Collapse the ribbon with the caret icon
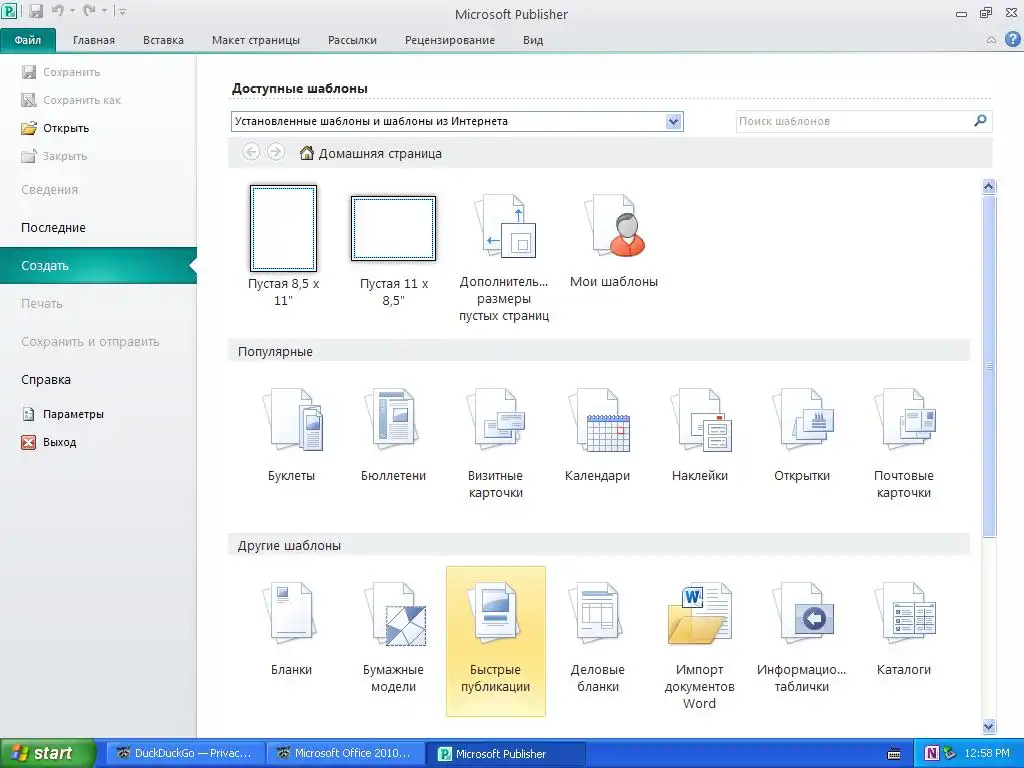The height and width of the screenshot is (768, 1024). 991,40
